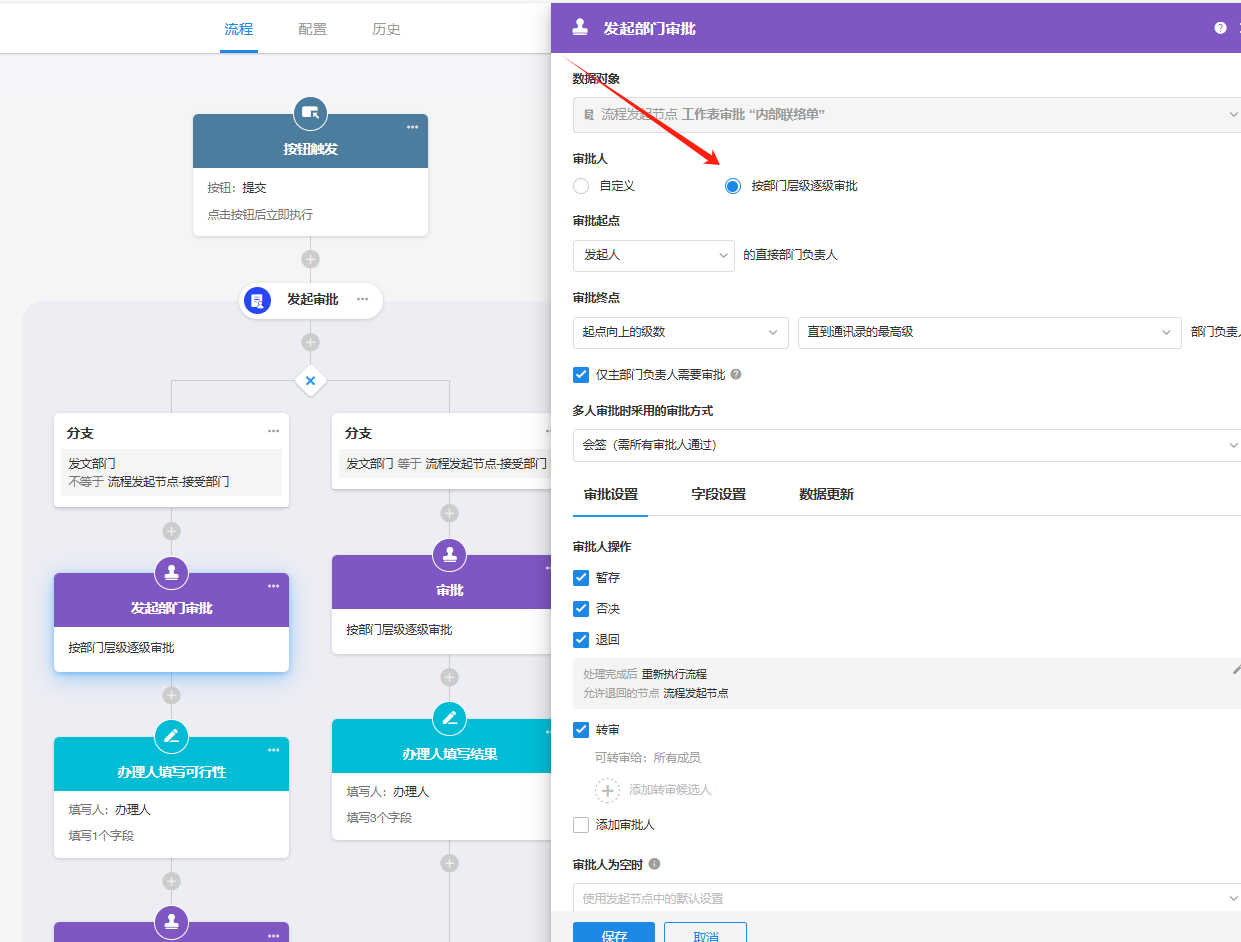The width and height of the screenshot is (1241, 942).
Task: Switch to the 字段设置 tab
Action: click(718, 494)
